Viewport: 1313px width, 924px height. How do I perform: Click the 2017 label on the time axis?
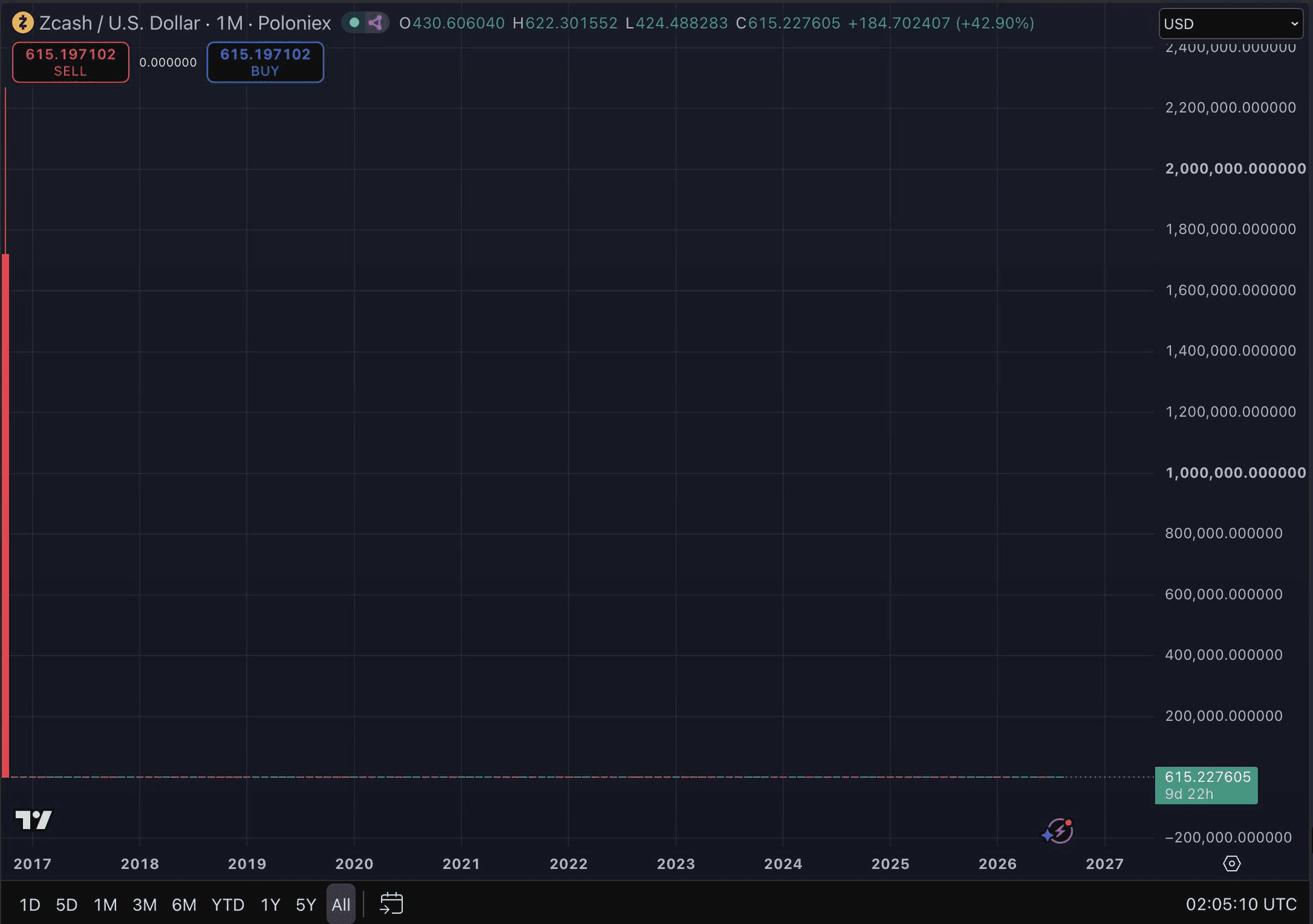tap(33, 864)
